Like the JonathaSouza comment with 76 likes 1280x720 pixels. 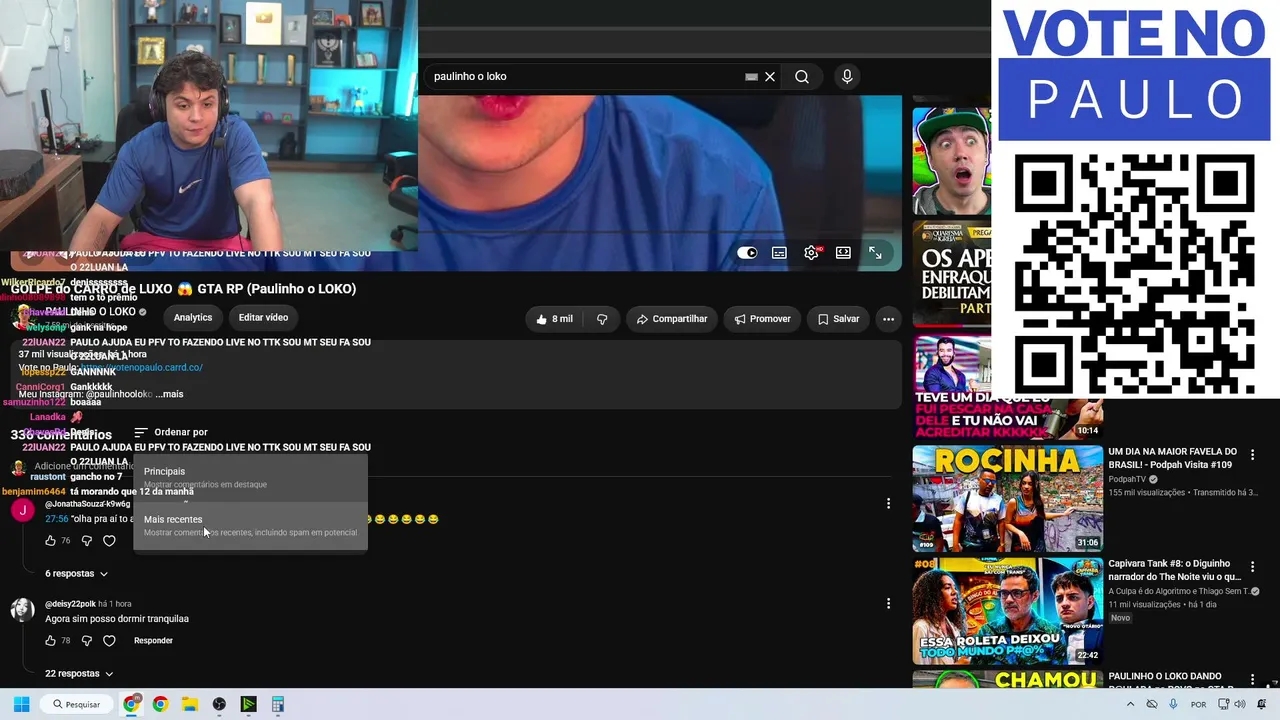pos(51,541)
